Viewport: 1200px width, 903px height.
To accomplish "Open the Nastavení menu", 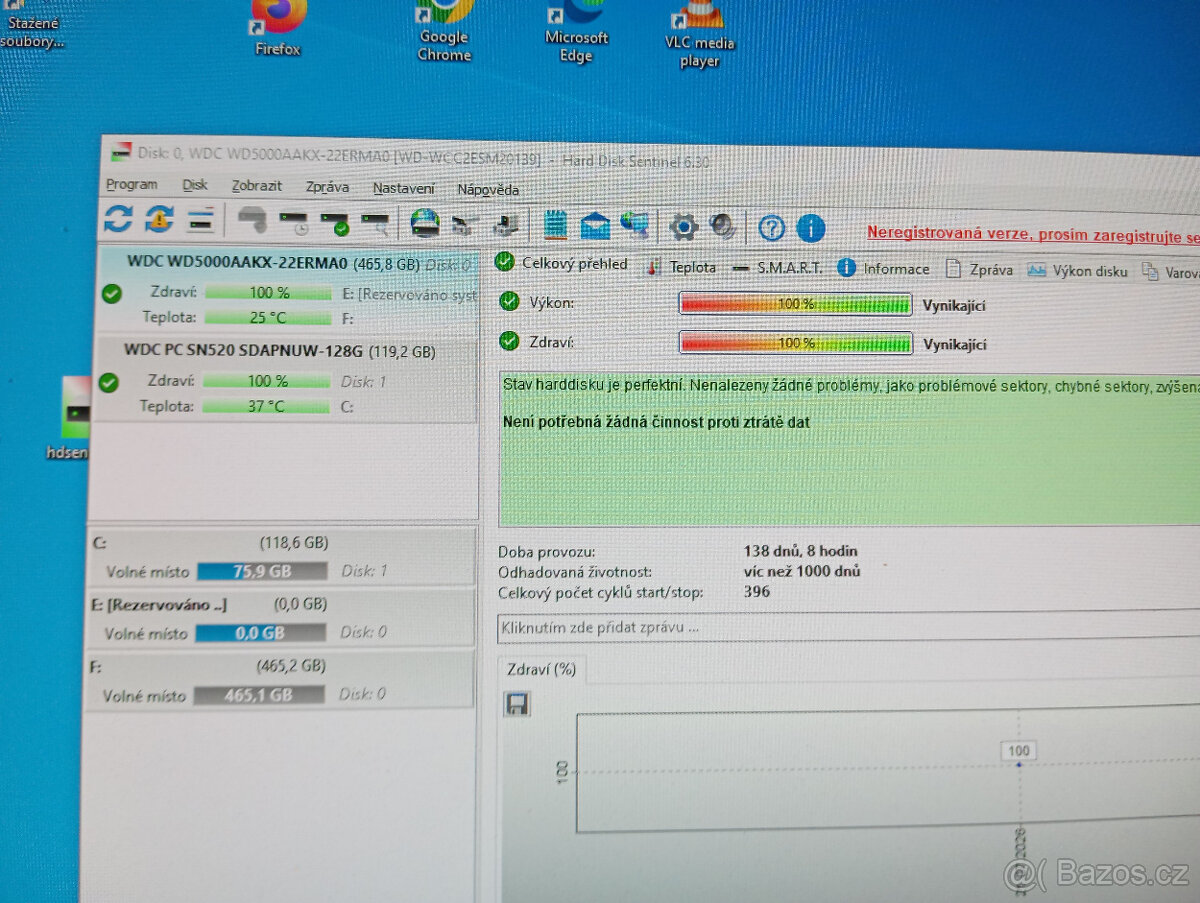I will click(x=404, y=188).
